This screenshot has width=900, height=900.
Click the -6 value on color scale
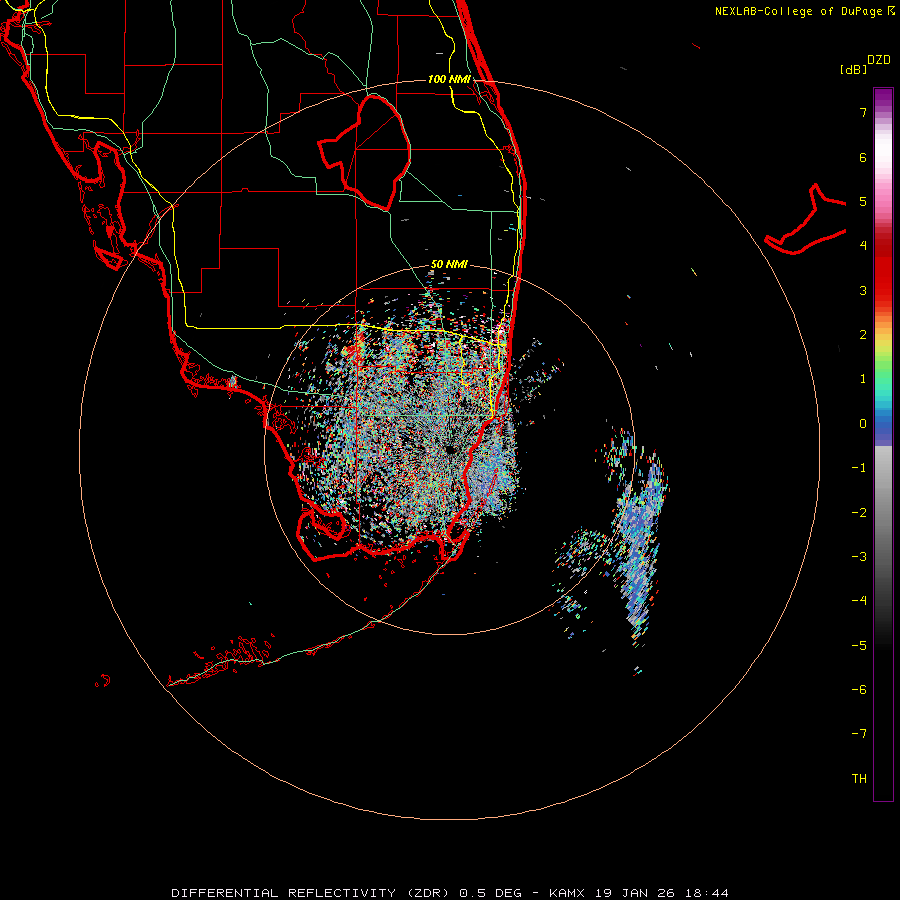tap(859, 690)
